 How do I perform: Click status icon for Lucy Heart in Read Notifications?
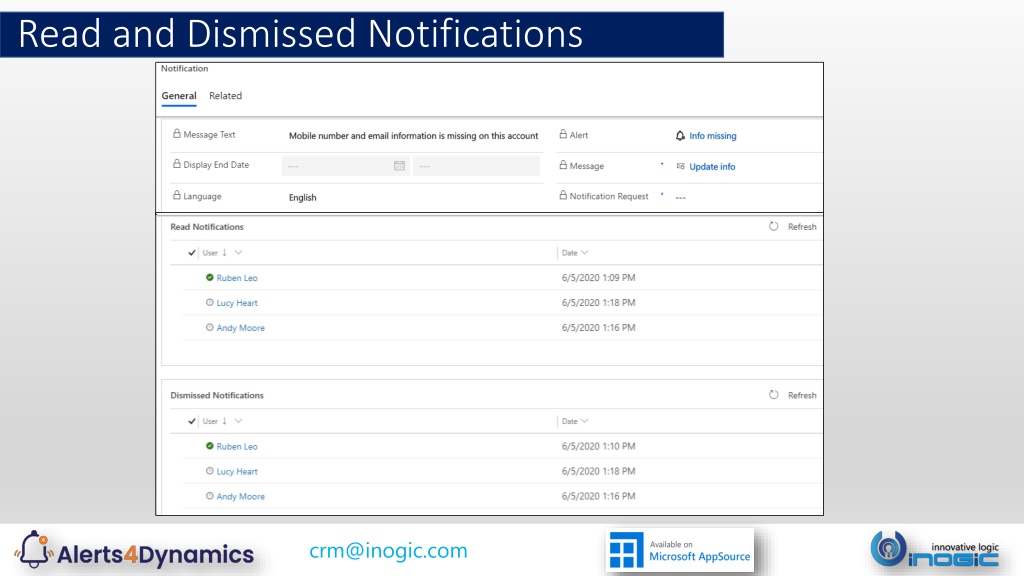click(x=210, y=302)
